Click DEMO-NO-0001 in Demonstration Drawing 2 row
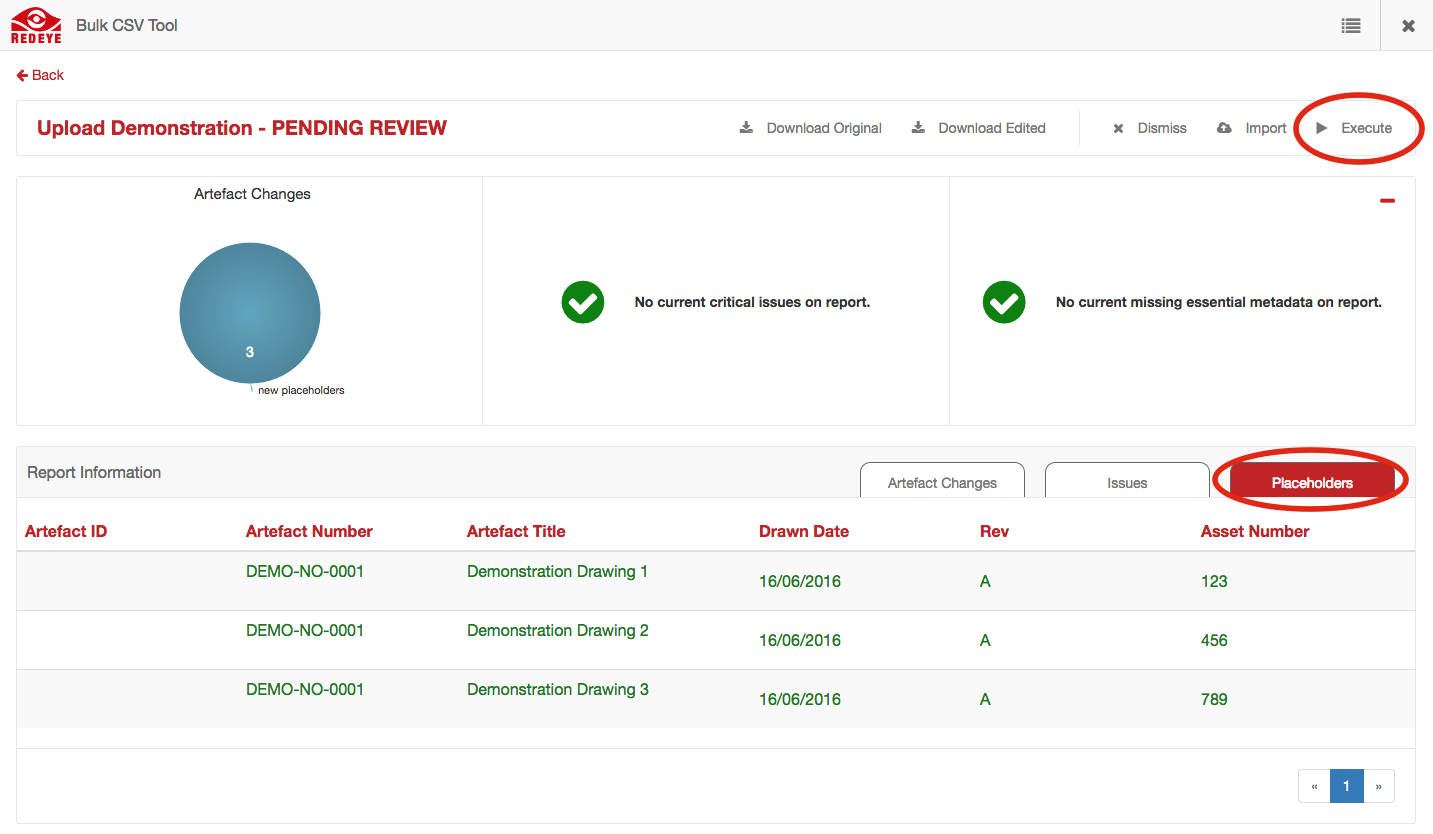1433x834 pixels. pos(305,630)
